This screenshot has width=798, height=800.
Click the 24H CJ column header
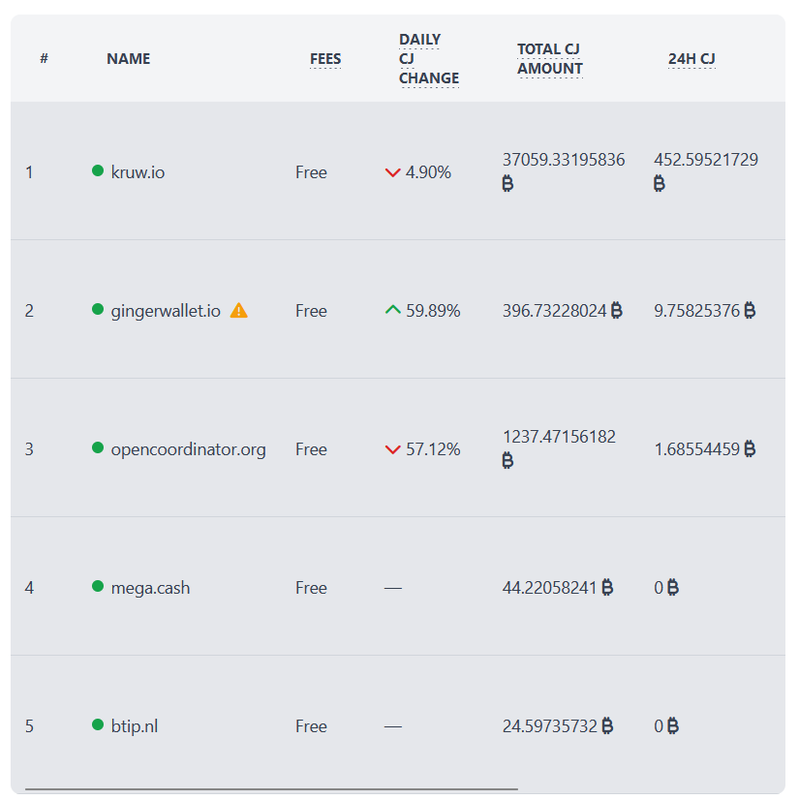pos(692,59)
